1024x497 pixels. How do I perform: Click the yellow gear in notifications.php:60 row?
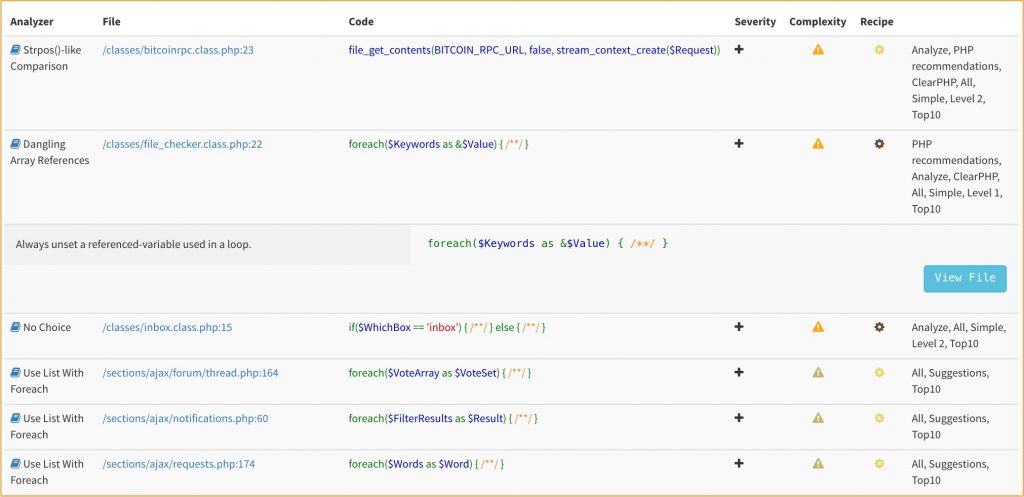point(879,418)
